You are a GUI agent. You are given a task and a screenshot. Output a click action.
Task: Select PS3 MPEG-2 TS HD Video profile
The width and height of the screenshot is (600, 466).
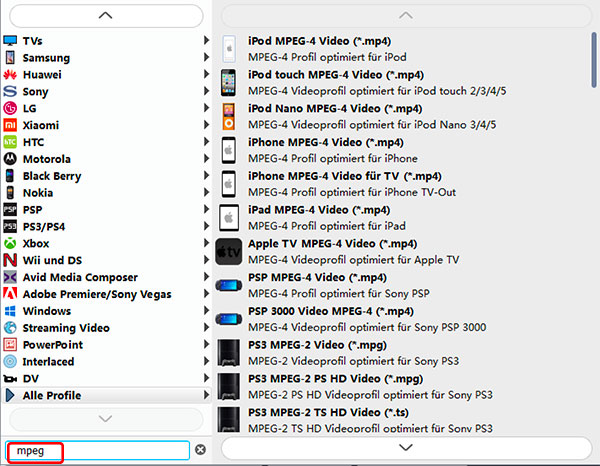pos(403,419)
